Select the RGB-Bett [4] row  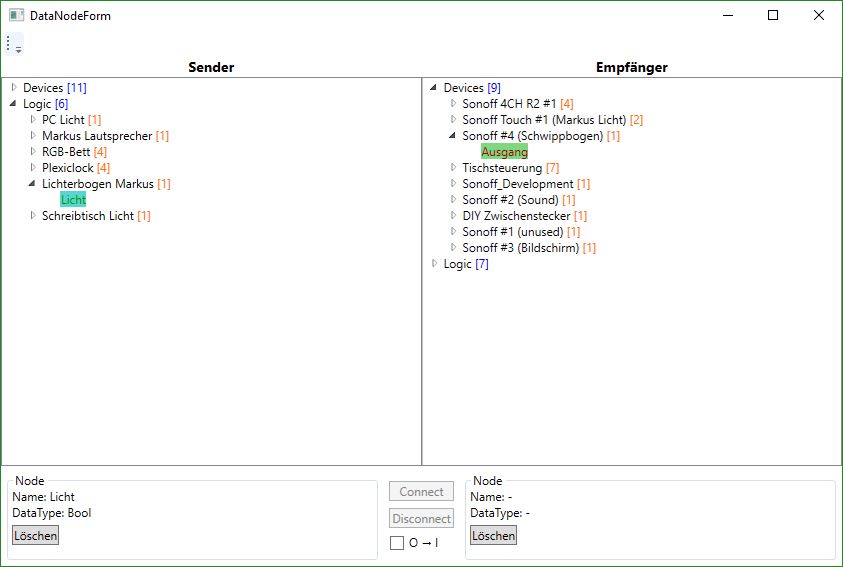pos(74,152)
